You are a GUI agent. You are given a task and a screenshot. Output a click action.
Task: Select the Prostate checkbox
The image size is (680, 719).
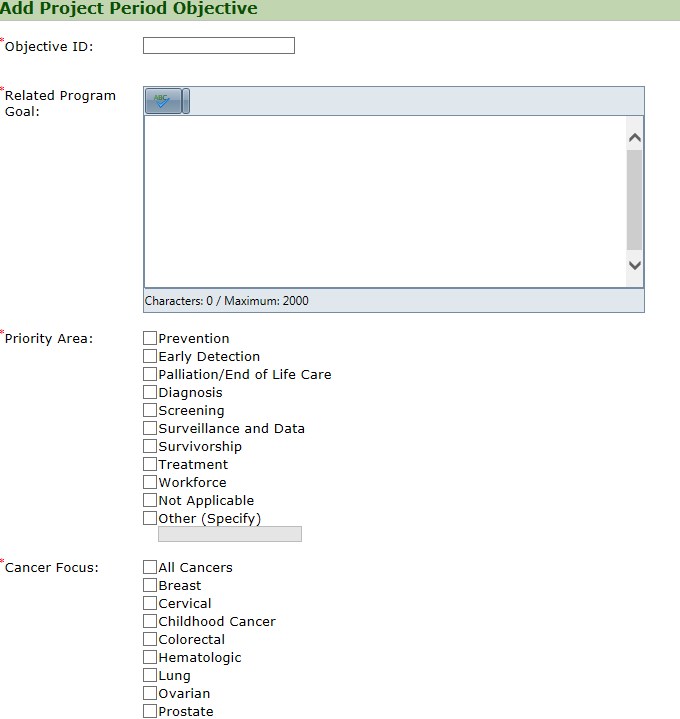coord(150,711)
